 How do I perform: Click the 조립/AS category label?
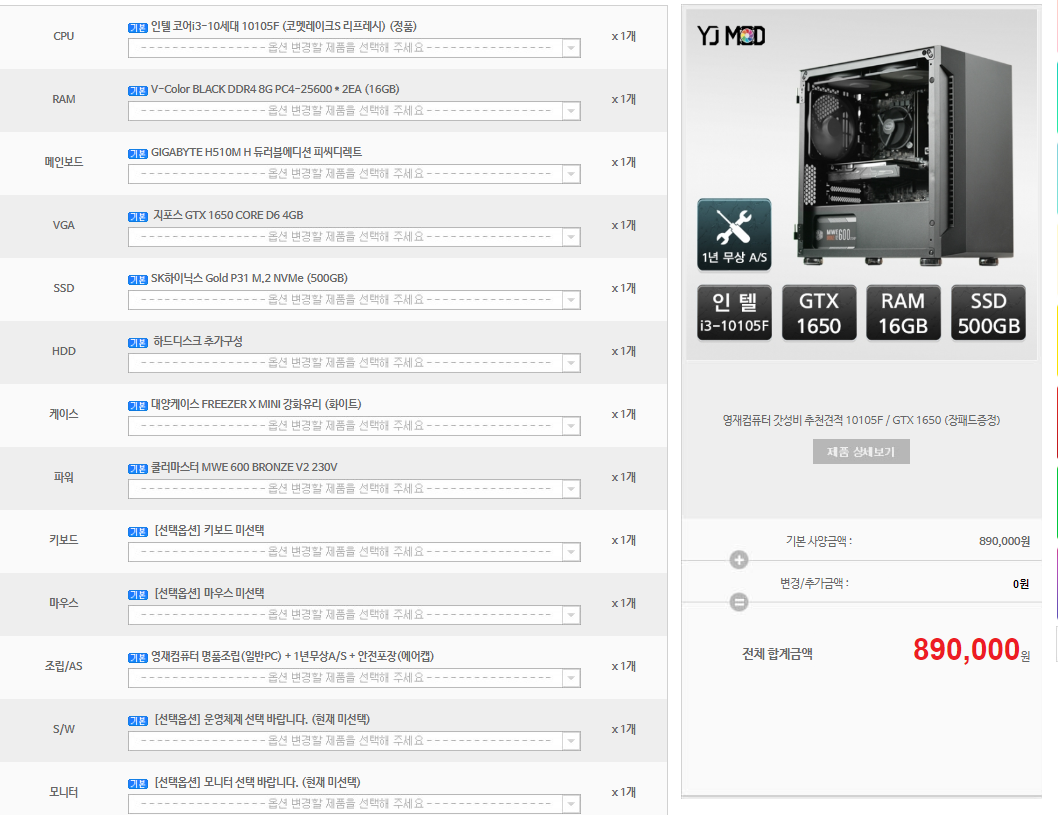coord(63,666)
